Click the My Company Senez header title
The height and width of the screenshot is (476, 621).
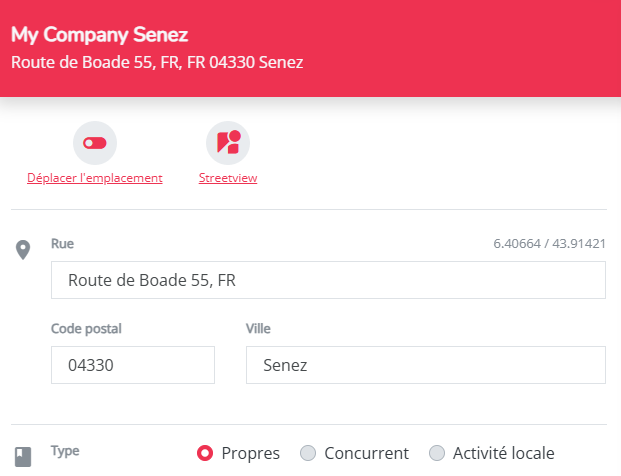tap(100, 35)
